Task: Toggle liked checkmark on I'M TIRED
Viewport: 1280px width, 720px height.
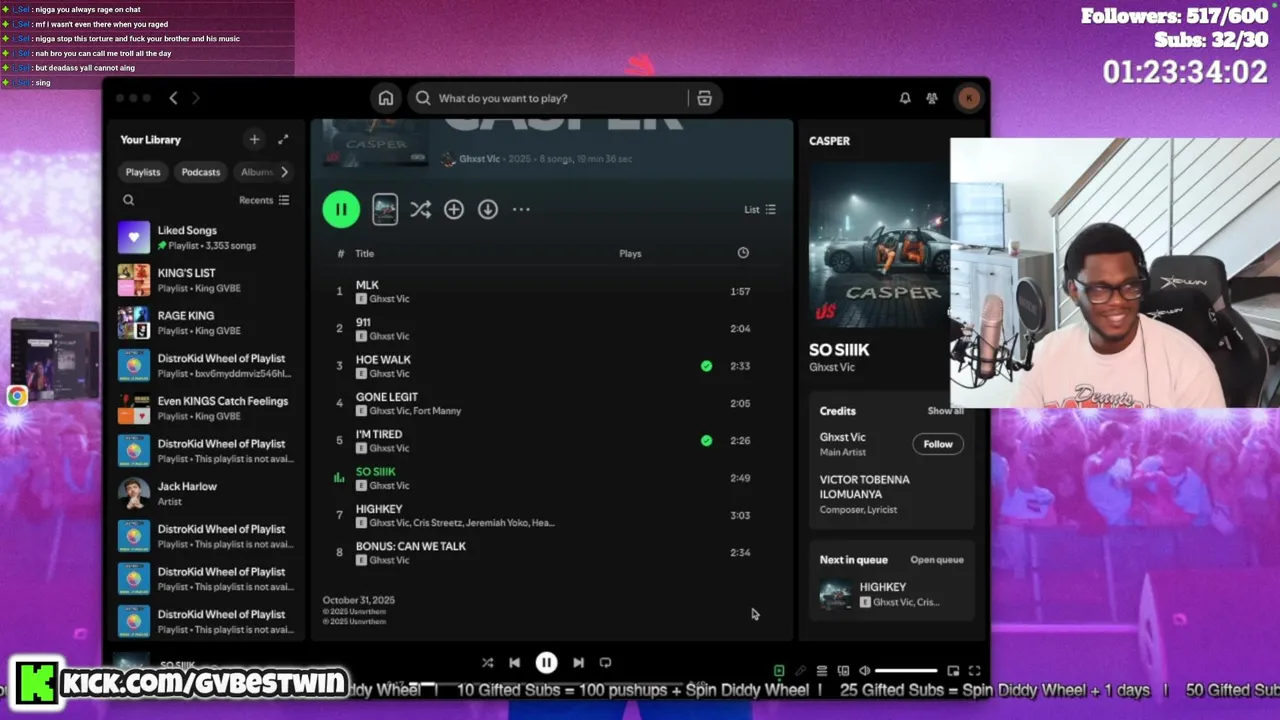Action: tap(707, 440)
